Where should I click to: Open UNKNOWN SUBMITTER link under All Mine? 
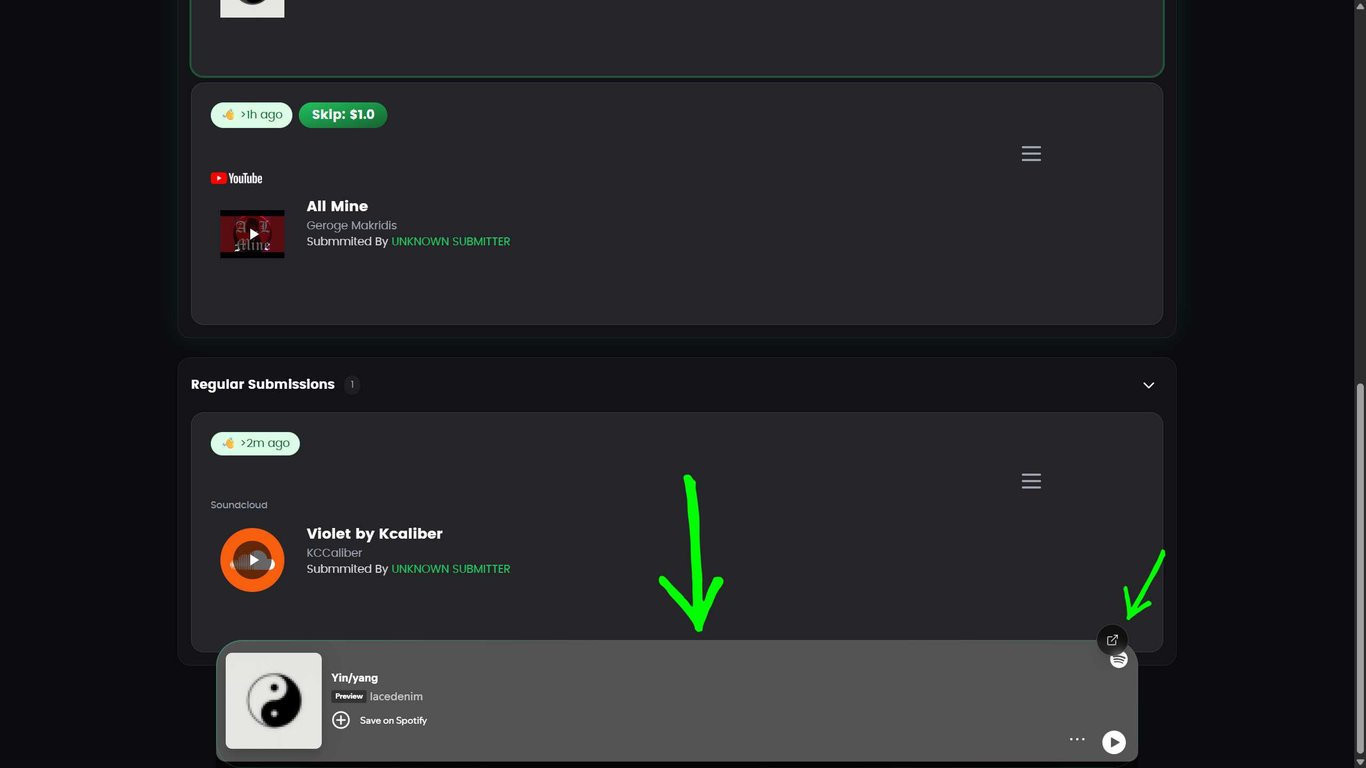pyautogui.click(x=451, y=242)
